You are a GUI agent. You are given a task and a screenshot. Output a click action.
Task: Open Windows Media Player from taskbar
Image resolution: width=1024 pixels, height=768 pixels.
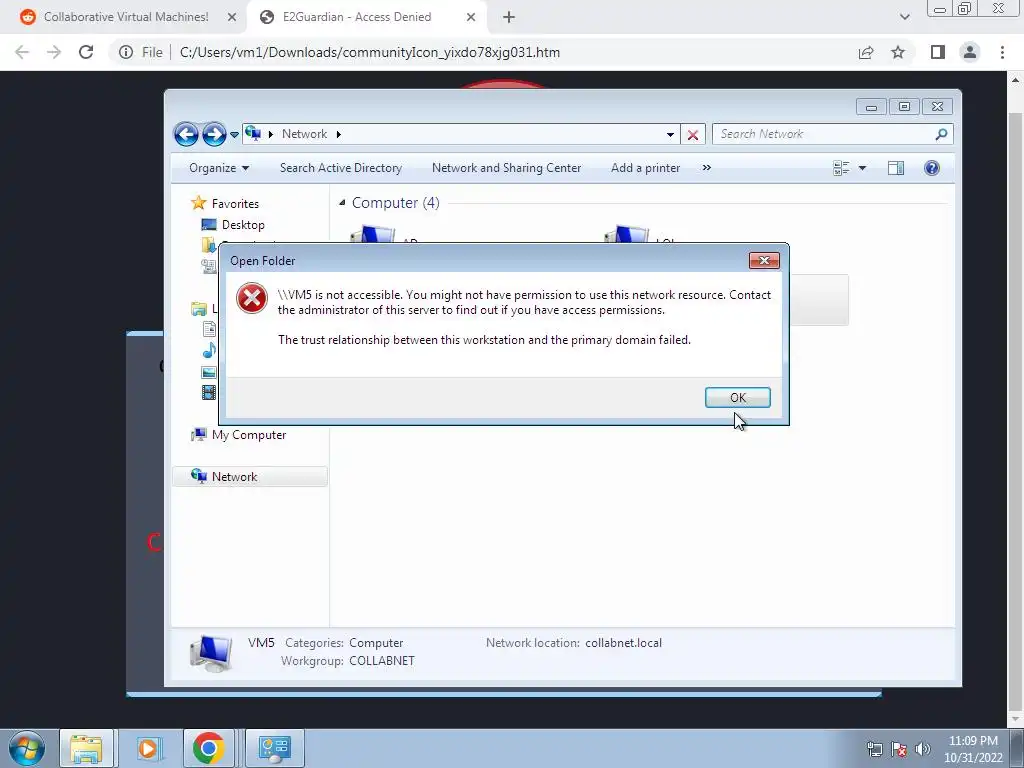pos(148,748)
